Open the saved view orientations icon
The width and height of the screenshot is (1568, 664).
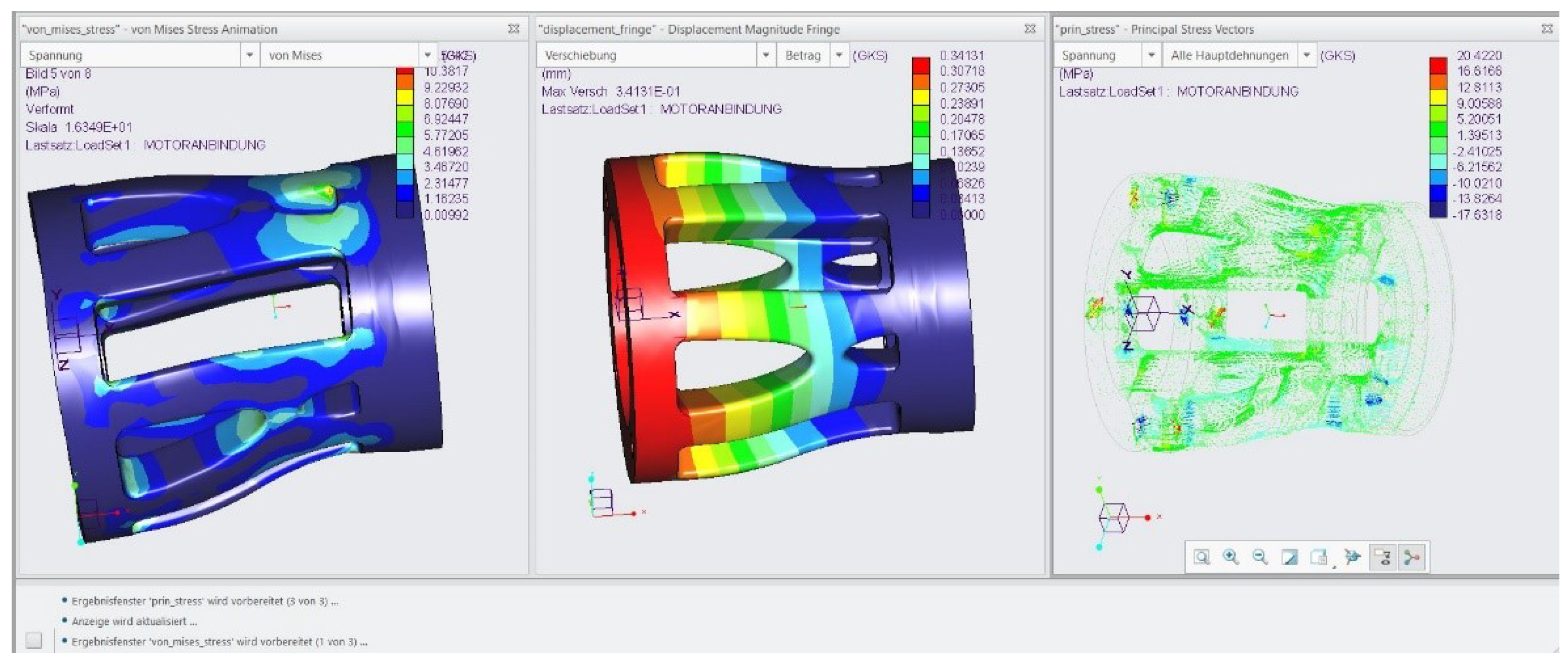point(1319,557)
